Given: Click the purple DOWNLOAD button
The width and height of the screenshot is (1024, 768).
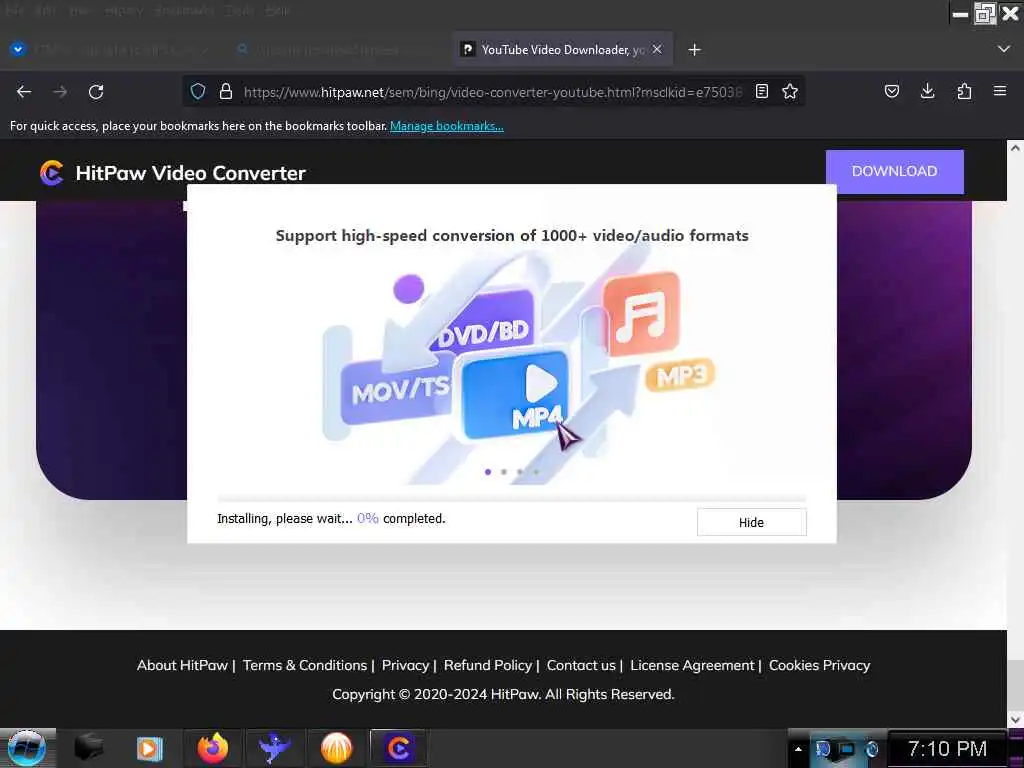Looking at the screenshot, I should tap(895, 171).
